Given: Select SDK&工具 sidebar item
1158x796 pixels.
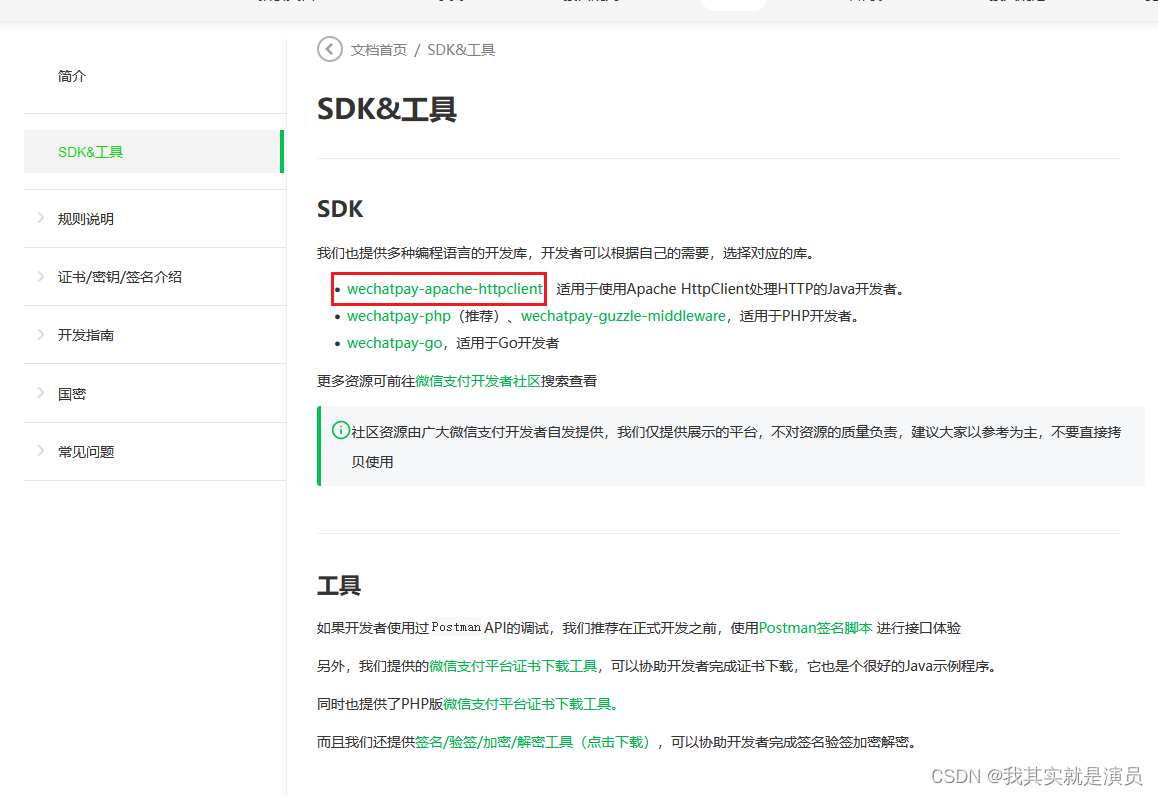Looking at the screenshot, I should [154, 152].
